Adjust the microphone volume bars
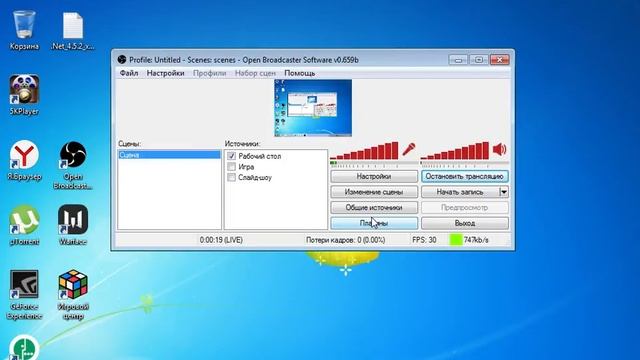This screenshot has height=360, width=640. (364, 150)
